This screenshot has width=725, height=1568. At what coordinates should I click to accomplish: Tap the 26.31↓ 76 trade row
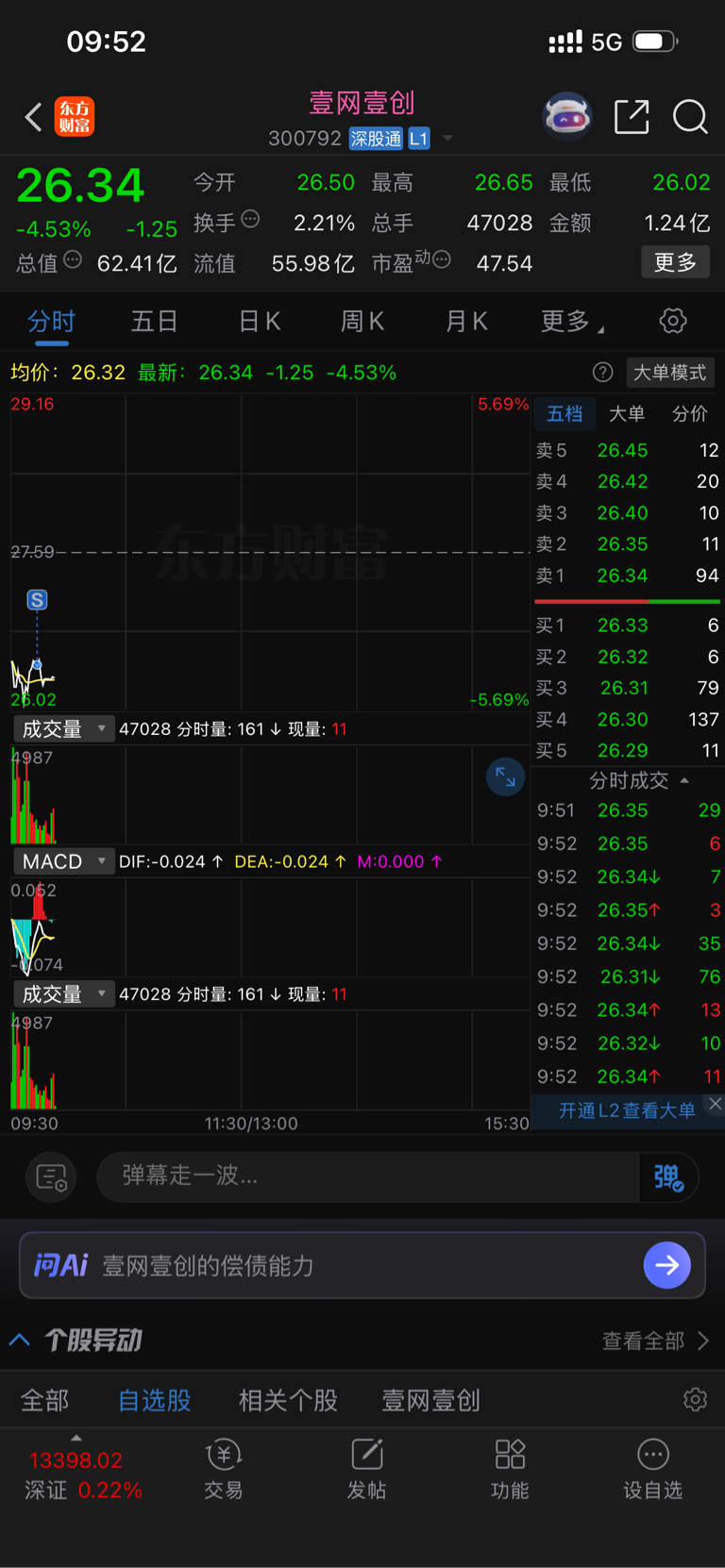coord(628,976)
